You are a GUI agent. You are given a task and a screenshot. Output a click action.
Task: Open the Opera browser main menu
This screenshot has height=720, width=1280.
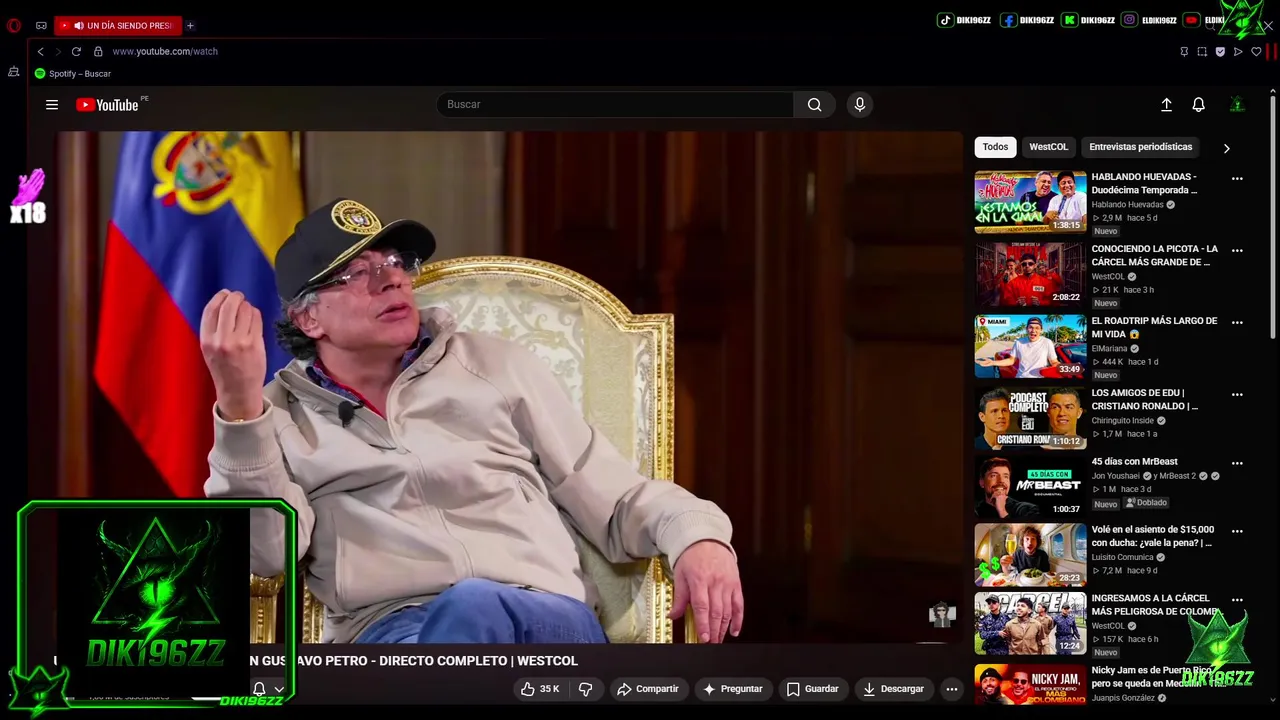[13, 26]
